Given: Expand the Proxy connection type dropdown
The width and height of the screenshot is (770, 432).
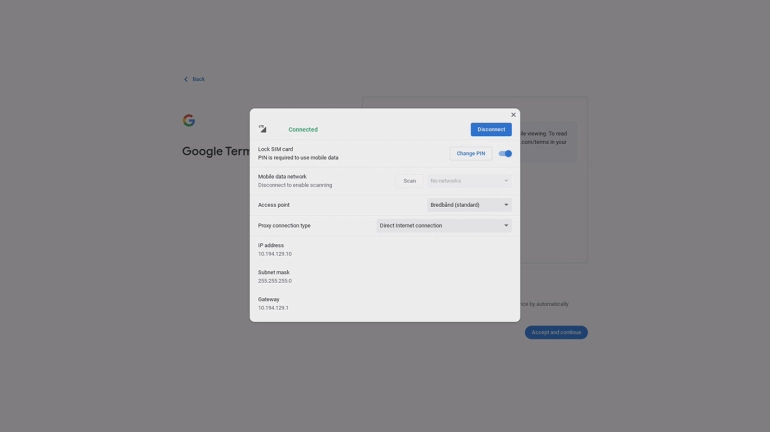Looking at the screenshot, I should 444,225.
